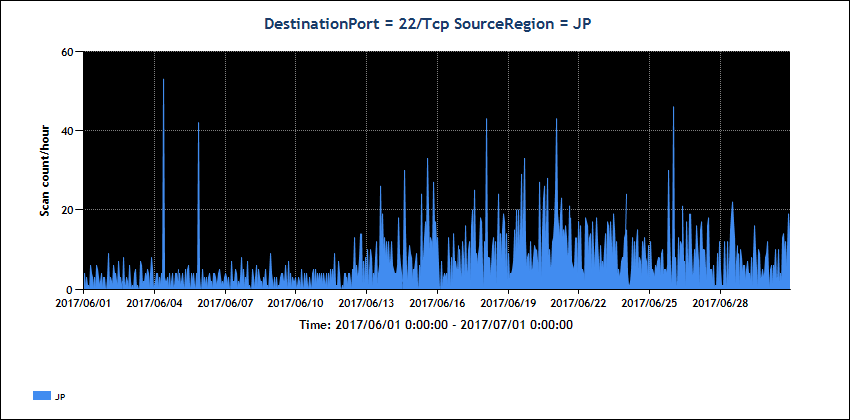Viewport: 850px width, 420px height.
Task: Select the 2017/06/28 x-axis date label
Action: (x=720, y=303)
